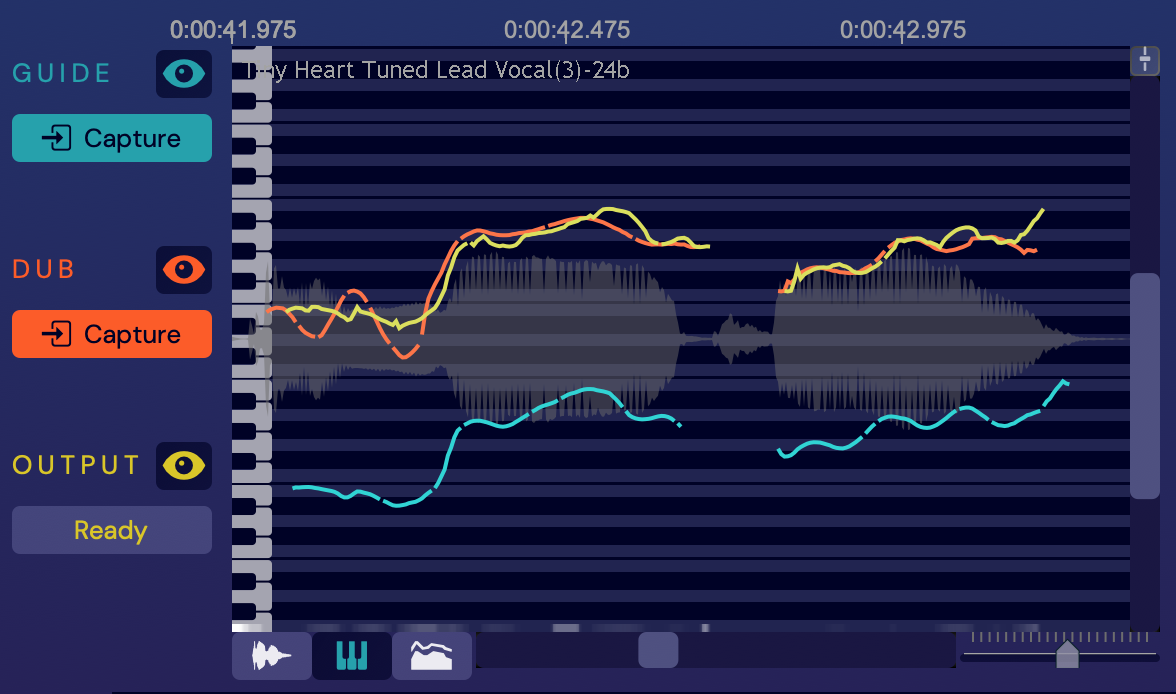Click the 0:00:41.975 timeline marker
The image size is (1176, 694).
[233, 30]
